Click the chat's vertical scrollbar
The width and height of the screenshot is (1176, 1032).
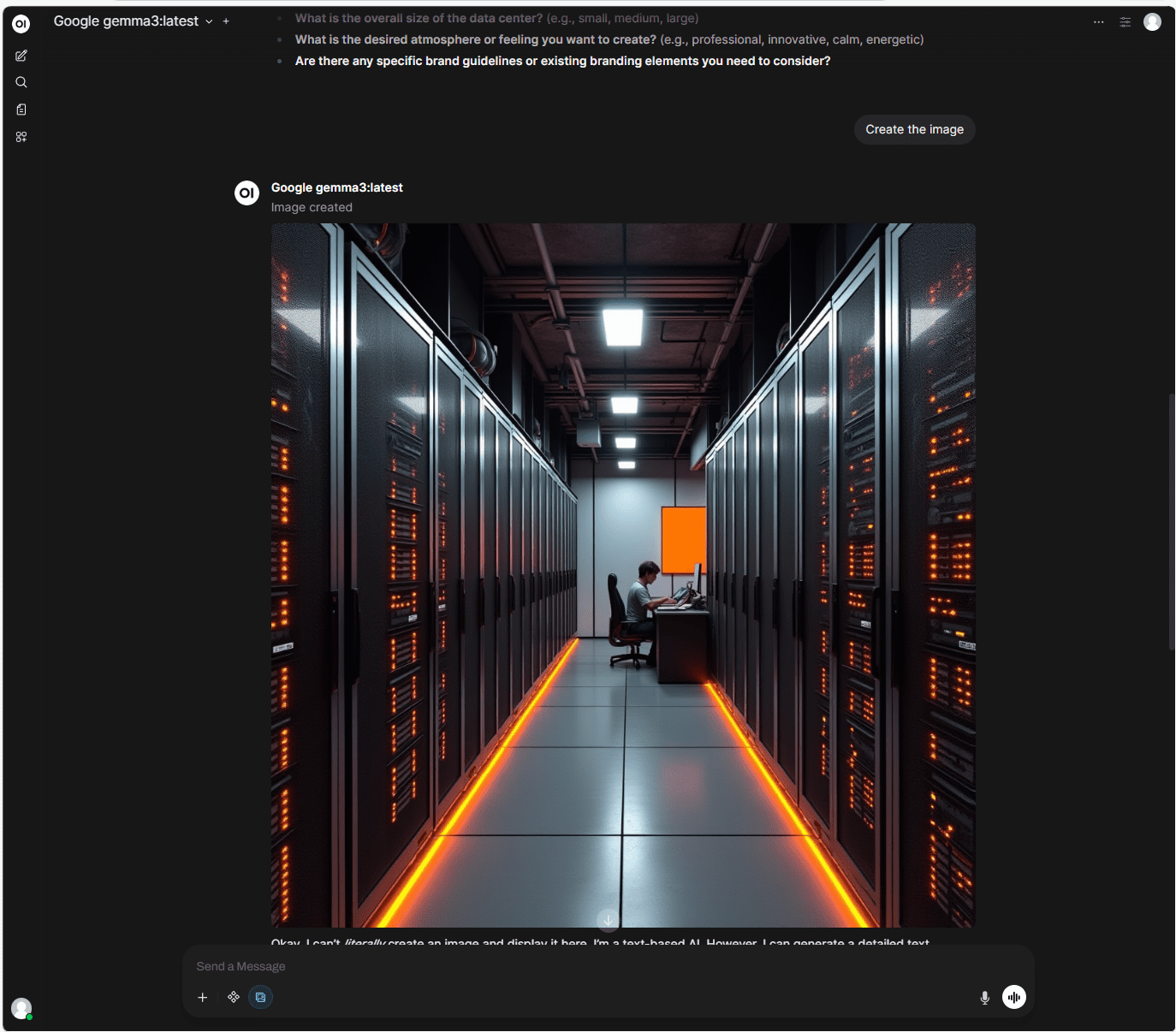tap(1172, 522)
